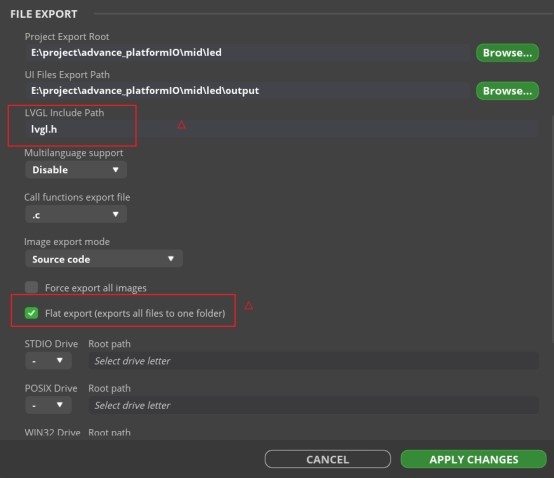Click the warning triangle beside LVGL Include Path
Viewport: 554px width, 479px height.
182,125
